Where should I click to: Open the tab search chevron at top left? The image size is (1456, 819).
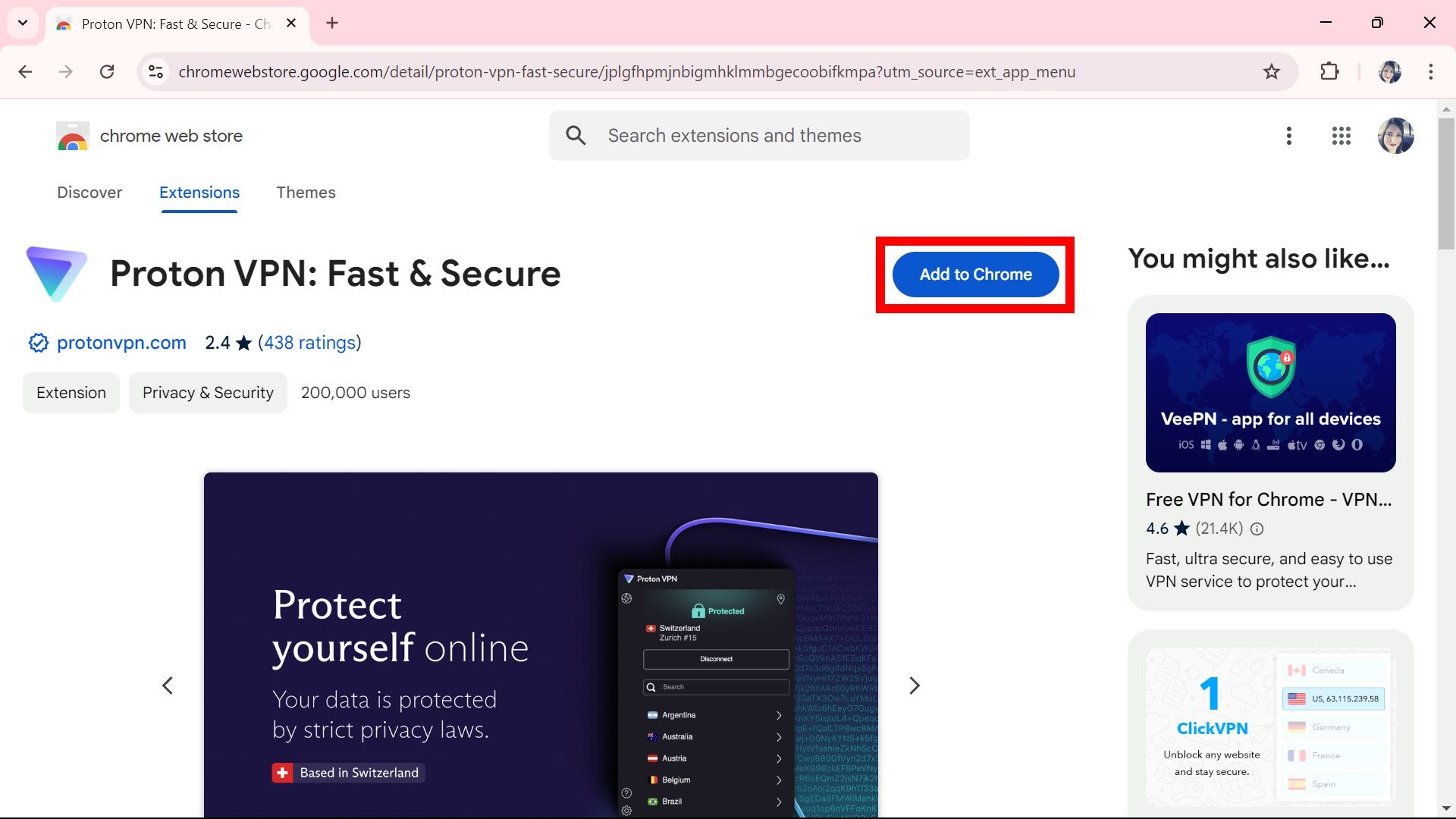click(22, 23)
